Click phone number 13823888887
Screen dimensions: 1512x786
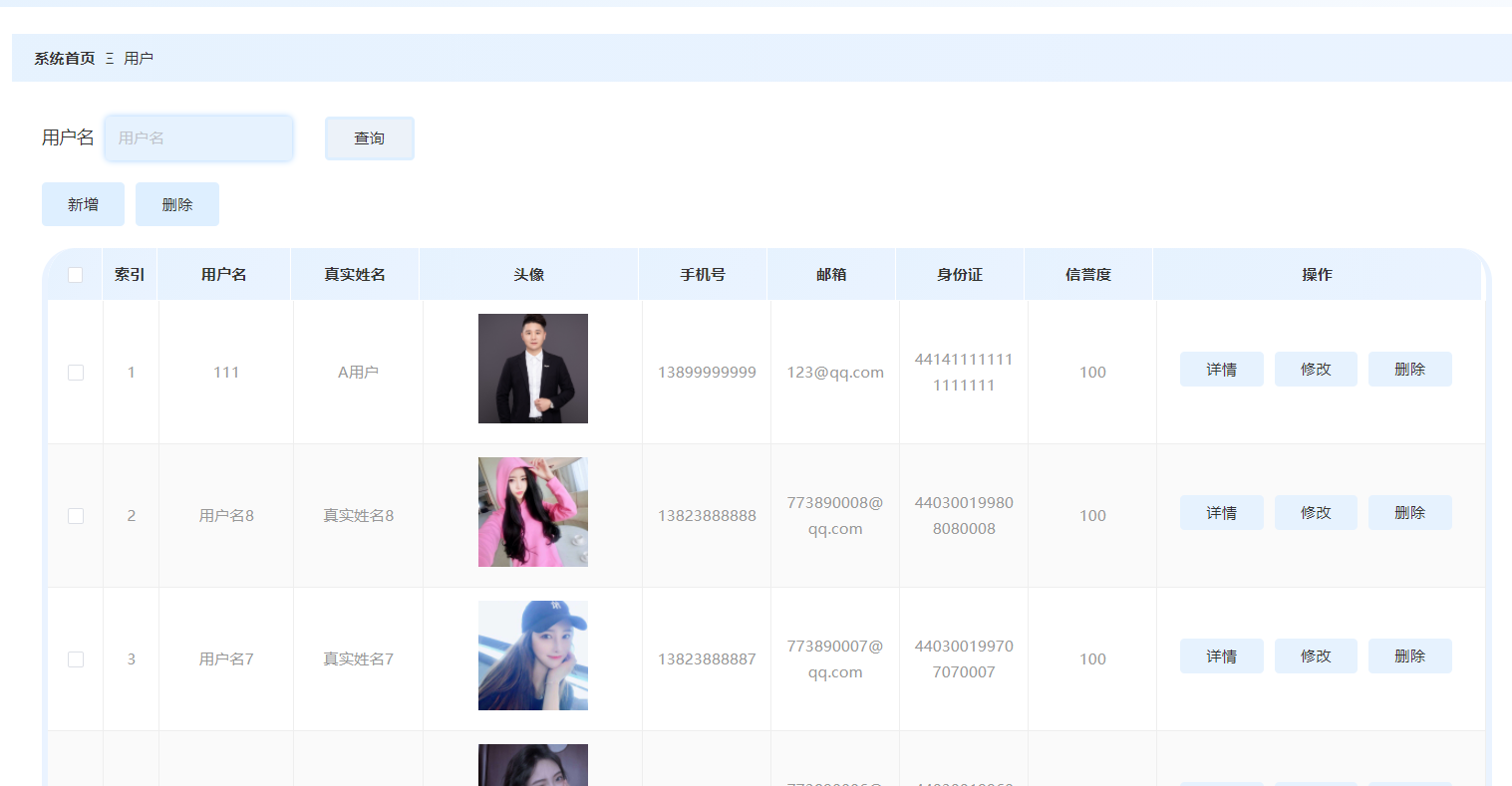[707, 659]
